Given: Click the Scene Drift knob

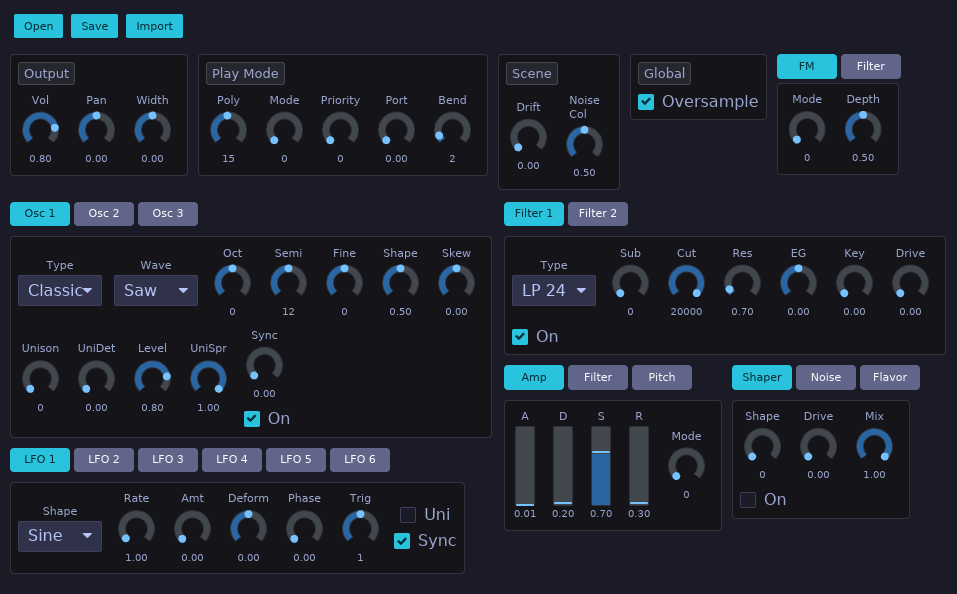Looking at the screenshot, I should pos(529,137).
